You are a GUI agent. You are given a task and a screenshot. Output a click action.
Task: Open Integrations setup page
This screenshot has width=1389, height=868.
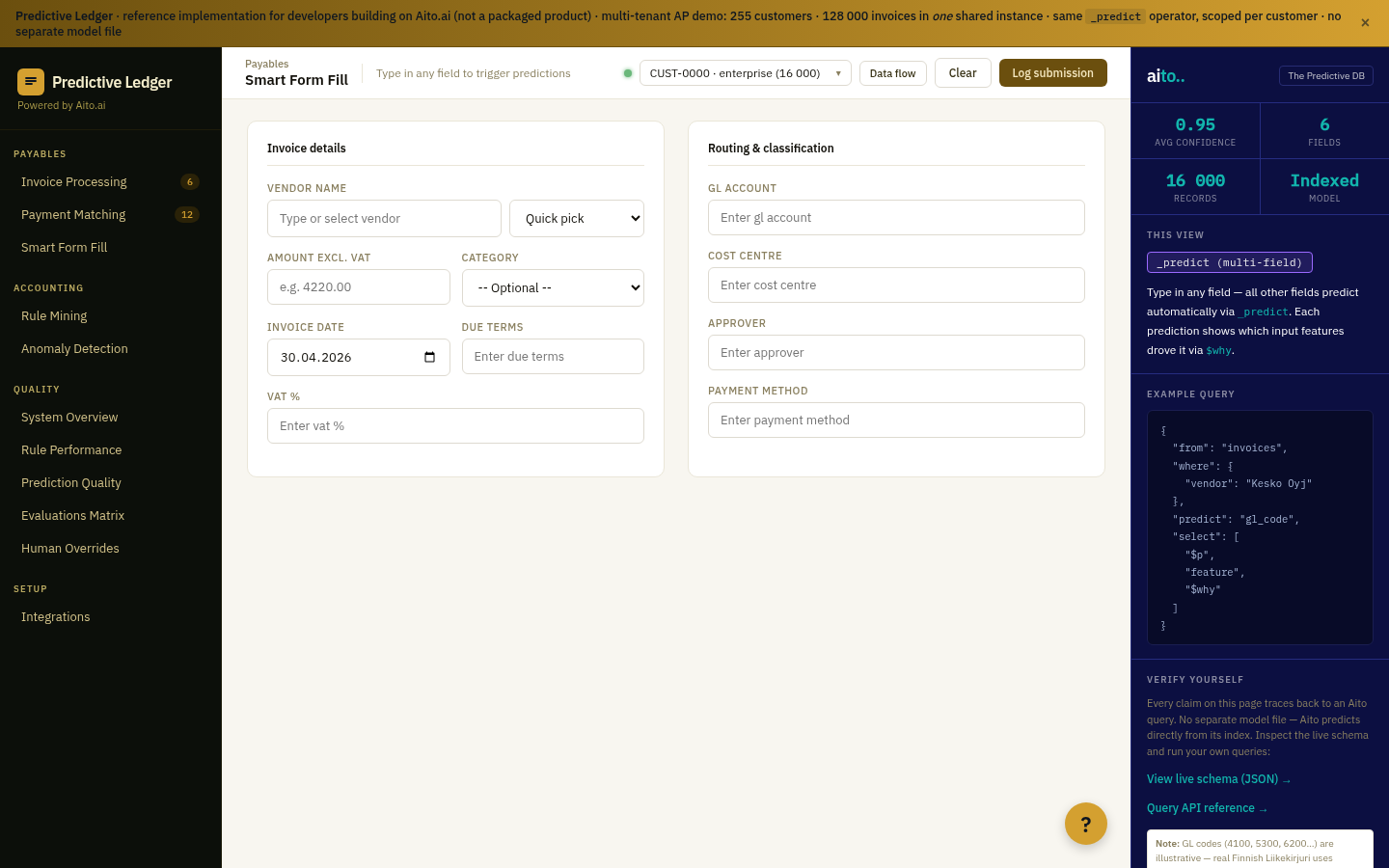tap(111, 617)
